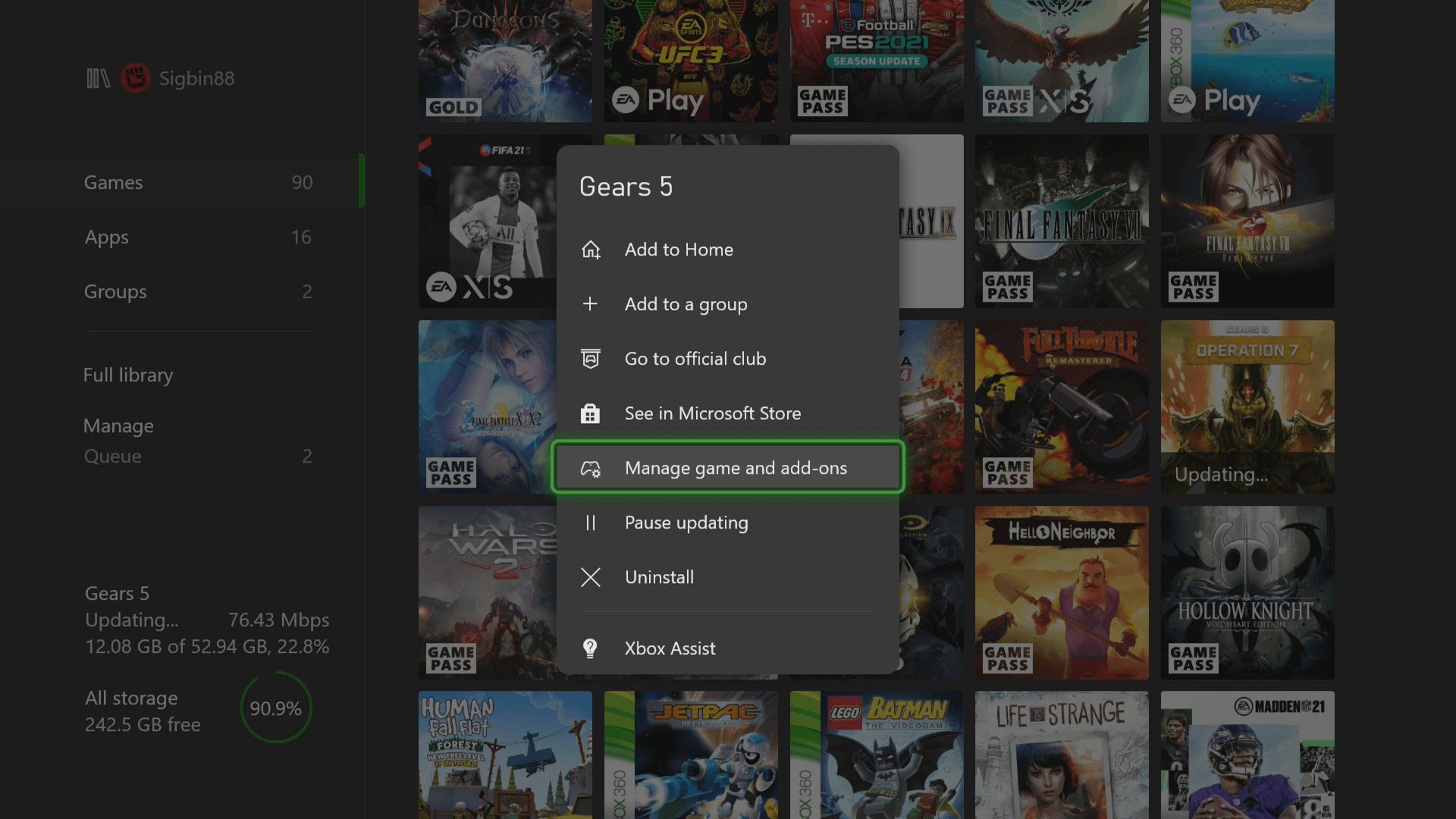This screenshot has height=819, width=1456.
Task: Open the Groups section in sidebar
Action: (115, 292)
